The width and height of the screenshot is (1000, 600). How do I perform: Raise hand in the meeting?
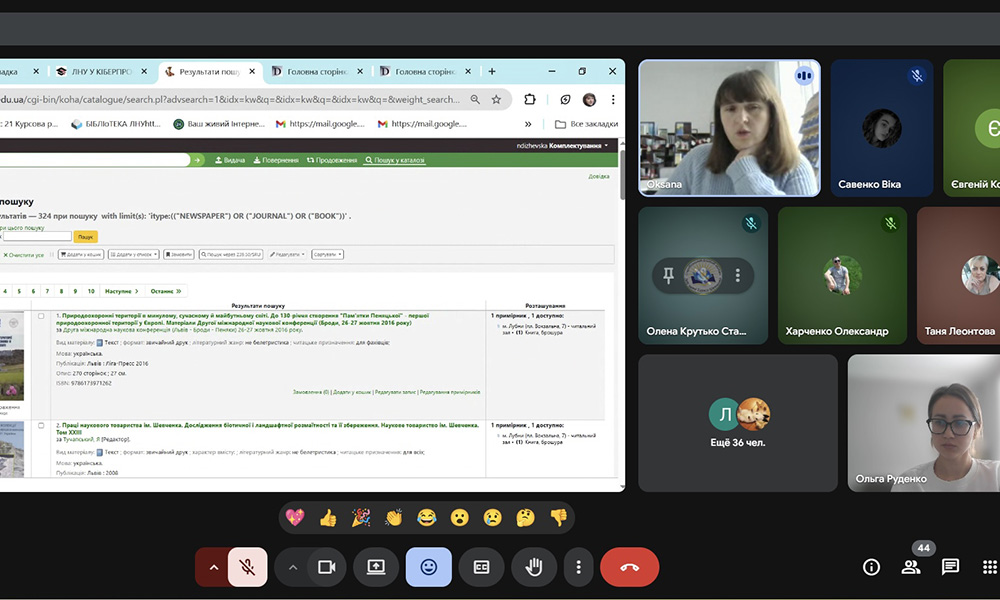(534, 567)
